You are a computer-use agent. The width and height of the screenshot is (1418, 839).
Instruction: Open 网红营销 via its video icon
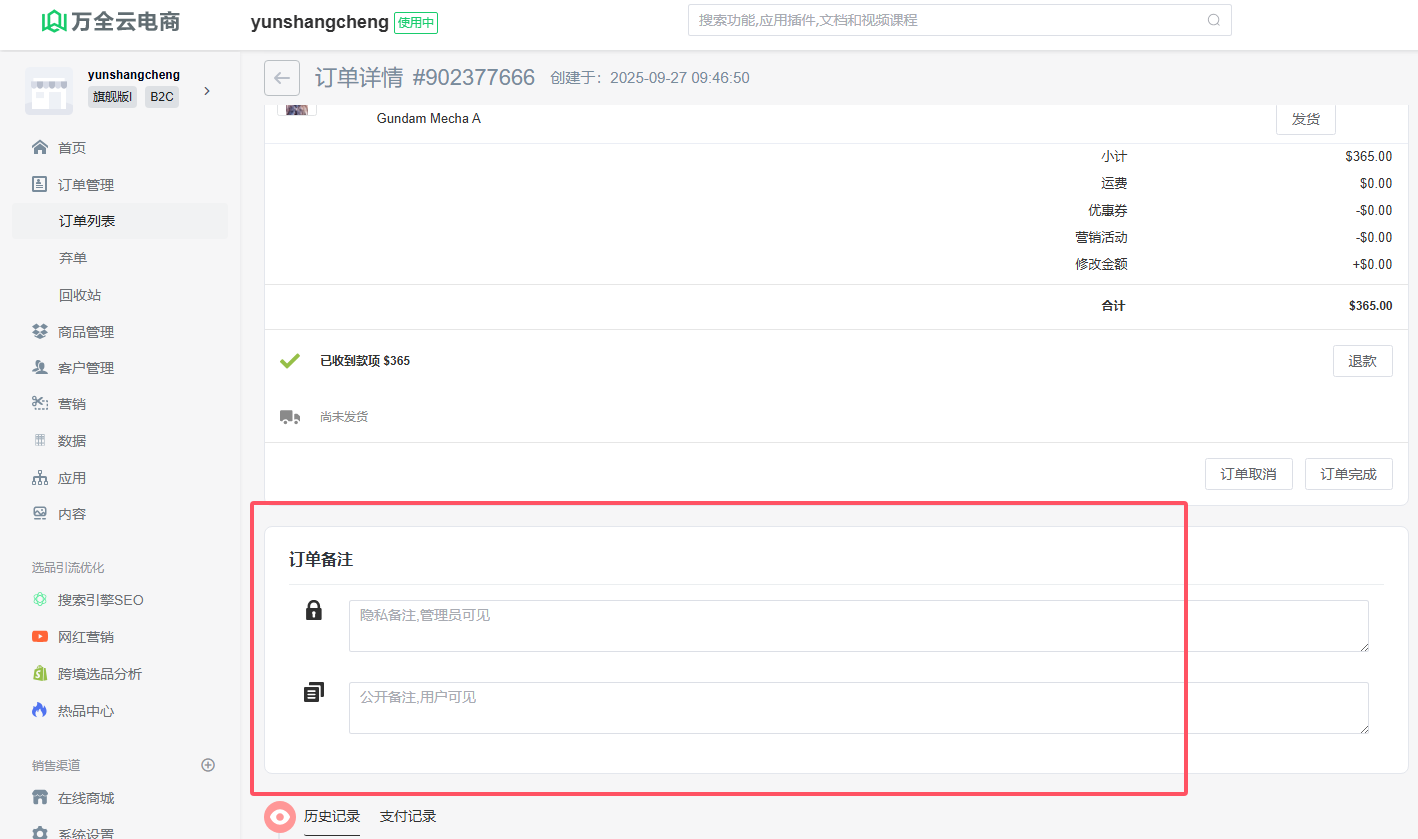[x=40, y=637]
